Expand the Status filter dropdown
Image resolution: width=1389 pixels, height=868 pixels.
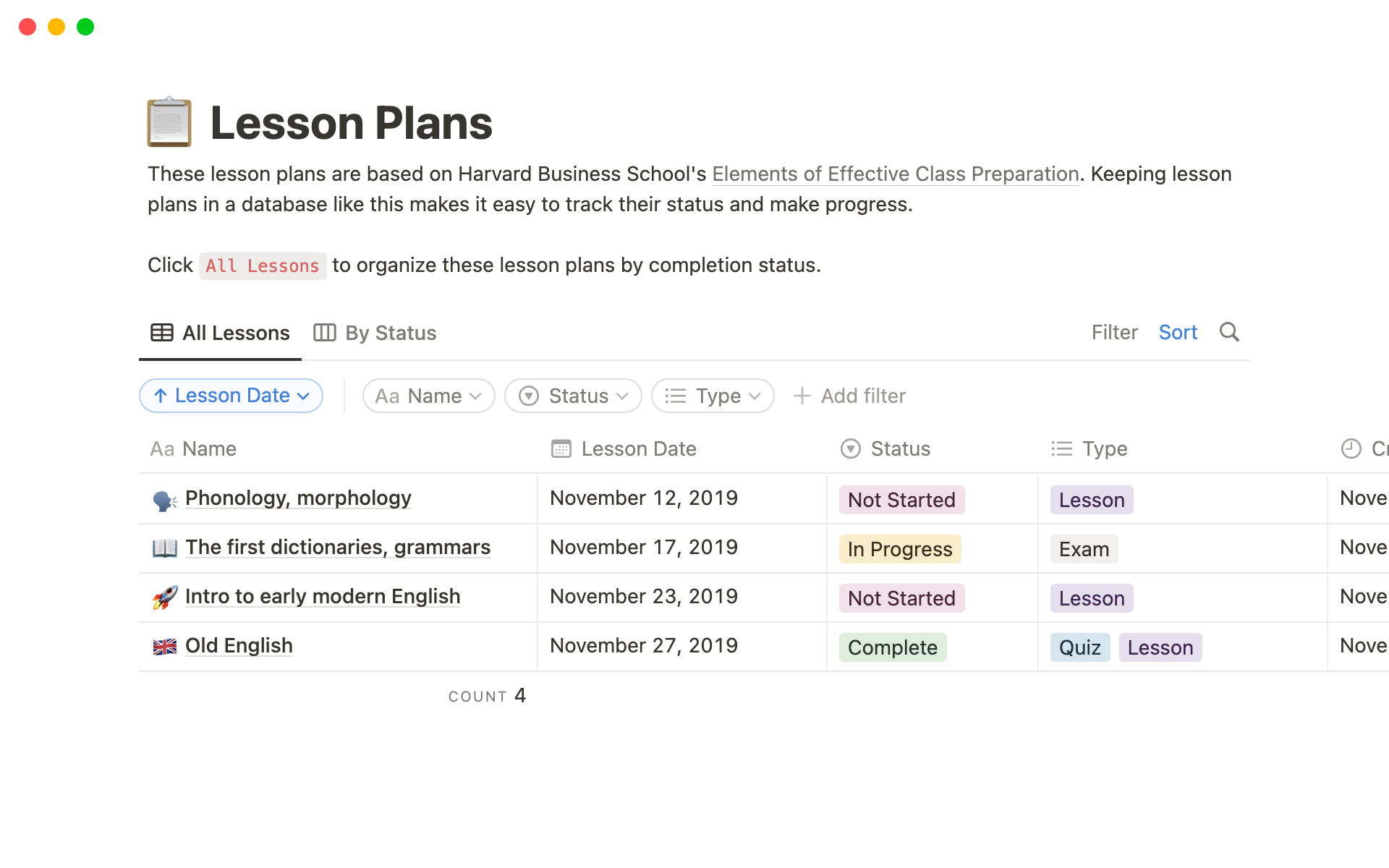[573, 396]
